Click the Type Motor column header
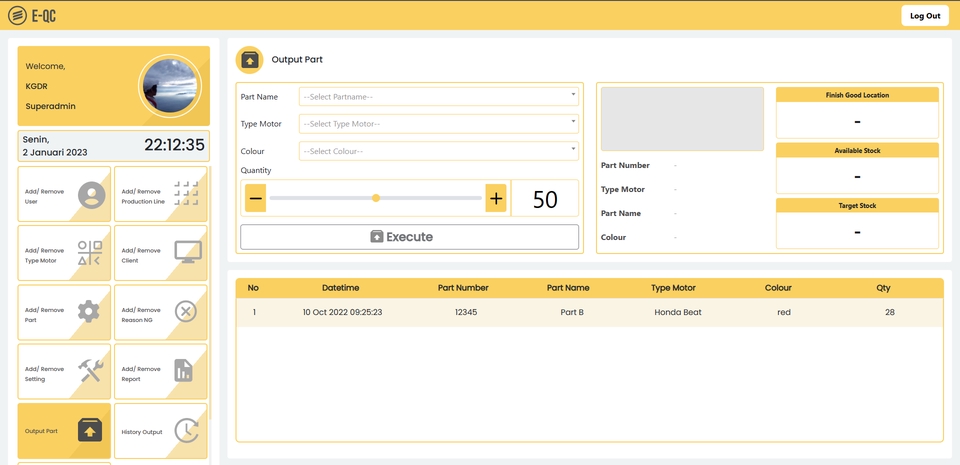 tap(673, 288)
